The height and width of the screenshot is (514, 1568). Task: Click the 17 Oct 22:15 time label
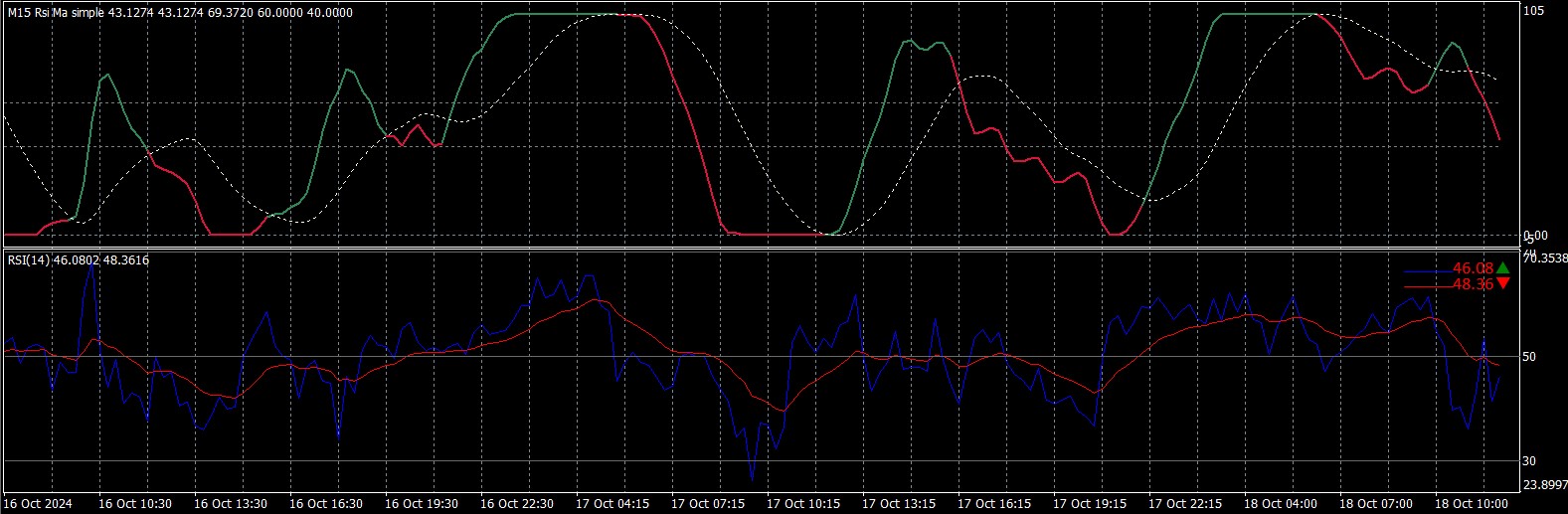coord(1185,504)
